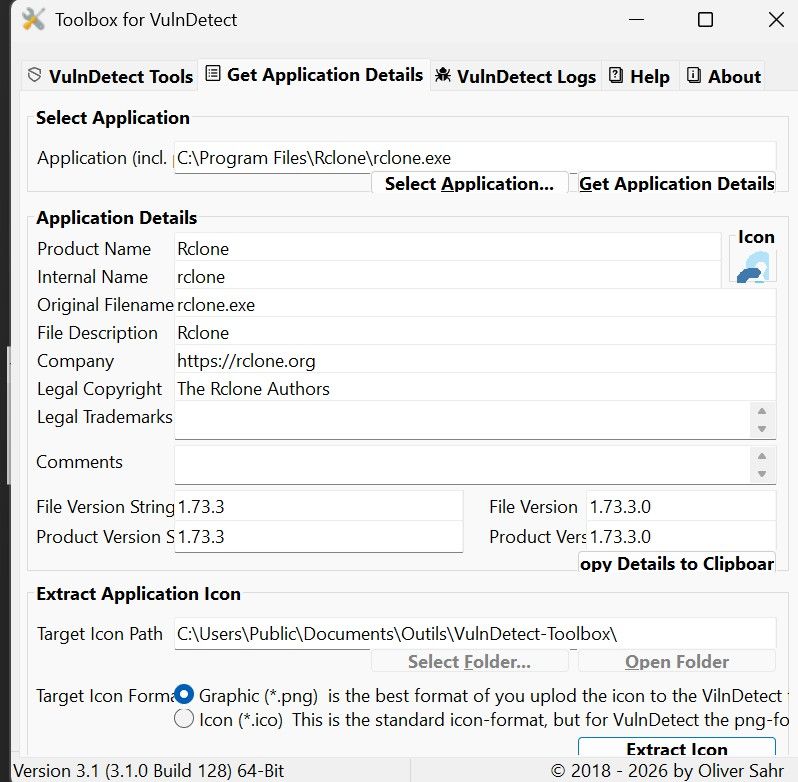
Task: Click the Application path input field
Action: 474,157
